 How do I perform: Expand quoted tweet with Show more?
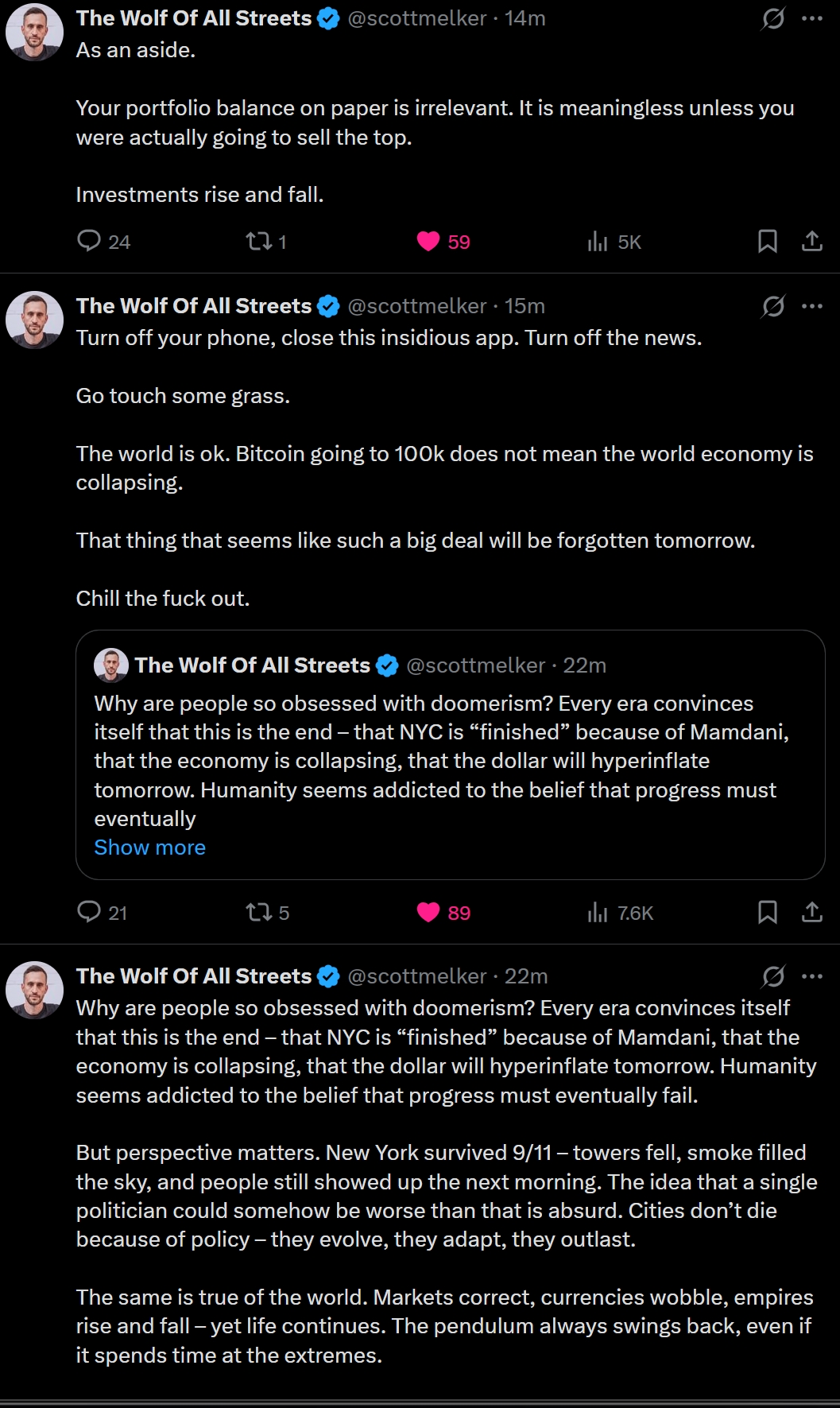[x=149, y=848]
